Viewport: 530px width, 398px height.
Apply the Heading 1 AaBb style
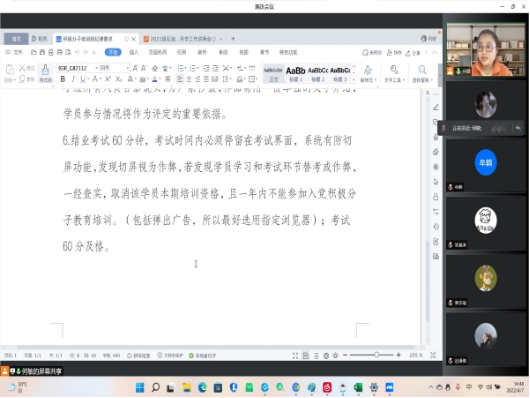[295, 74]
